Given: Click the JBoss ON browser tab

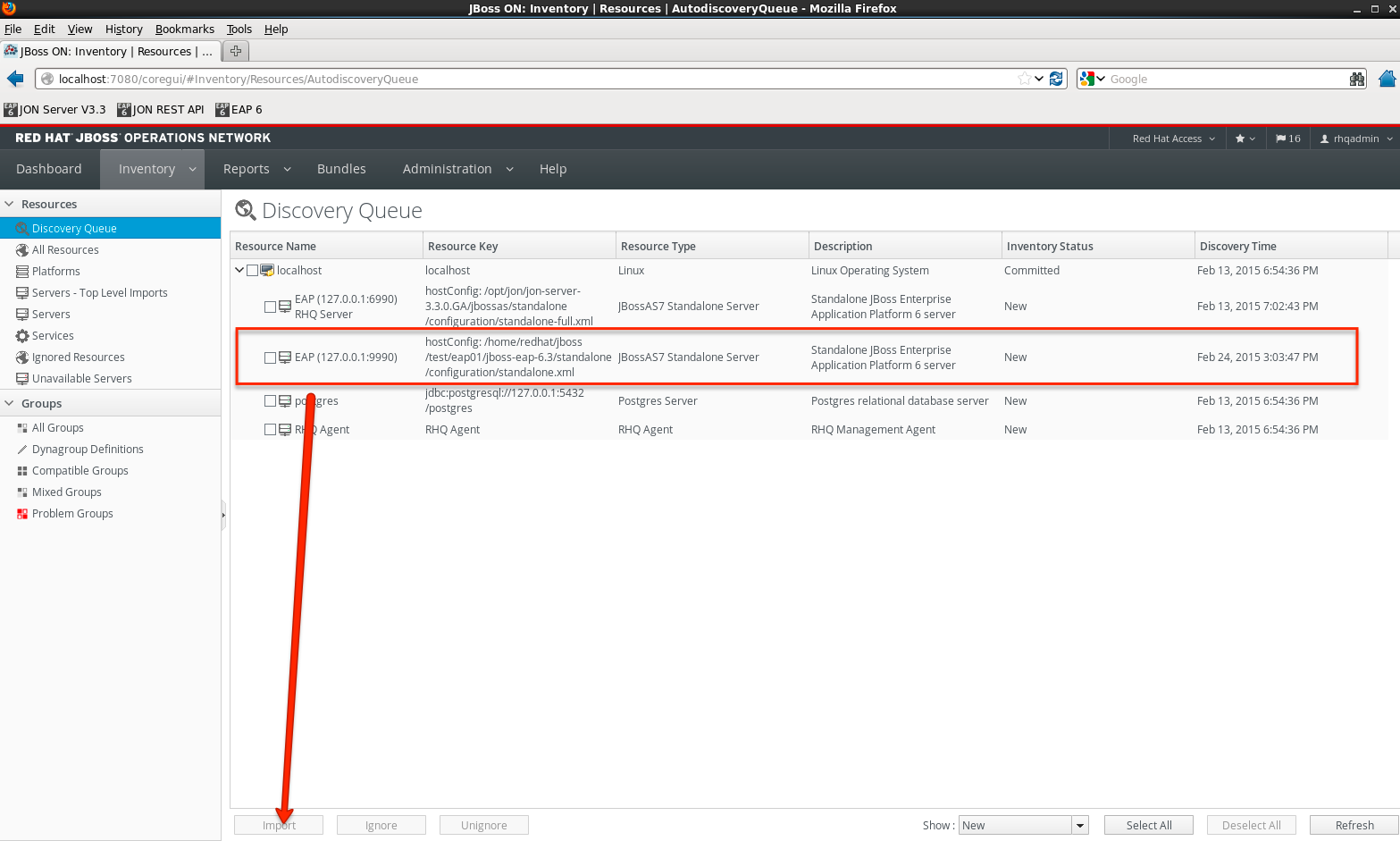Looking at the screenshot, I should coord(109,51).
